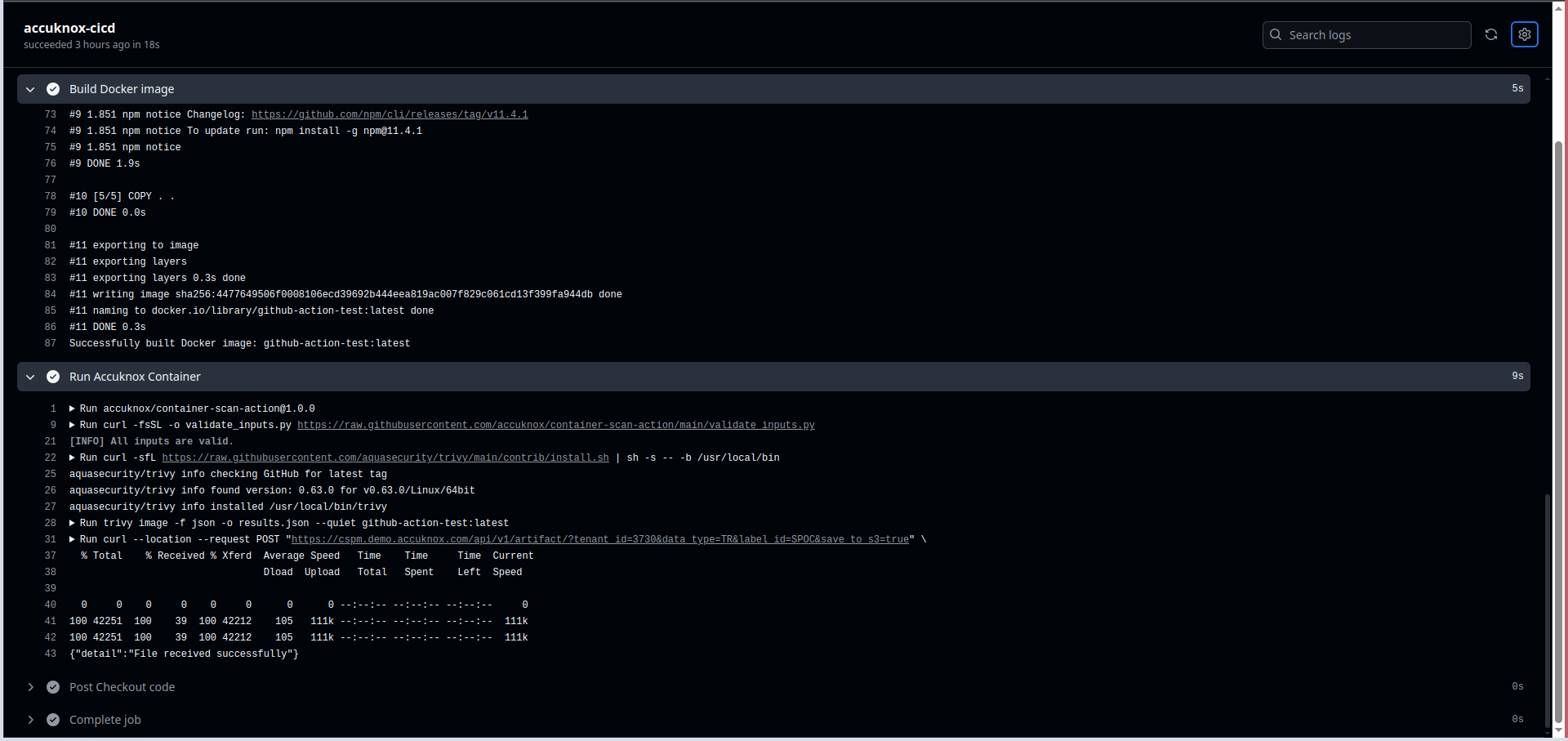The height and width of the screenshot is (741, 1568).
Task: Click the right-side page scrollbar
Action: pyautogui.click(x=1560, y=368)
